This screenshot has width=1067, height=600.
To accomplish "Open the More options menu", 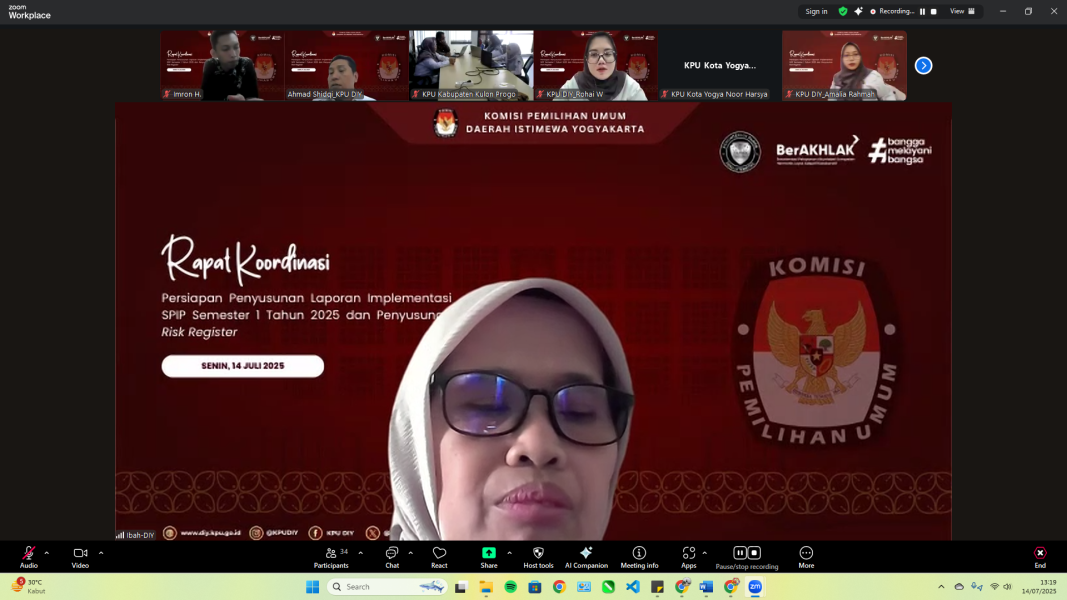I will (x=806, y=555).
